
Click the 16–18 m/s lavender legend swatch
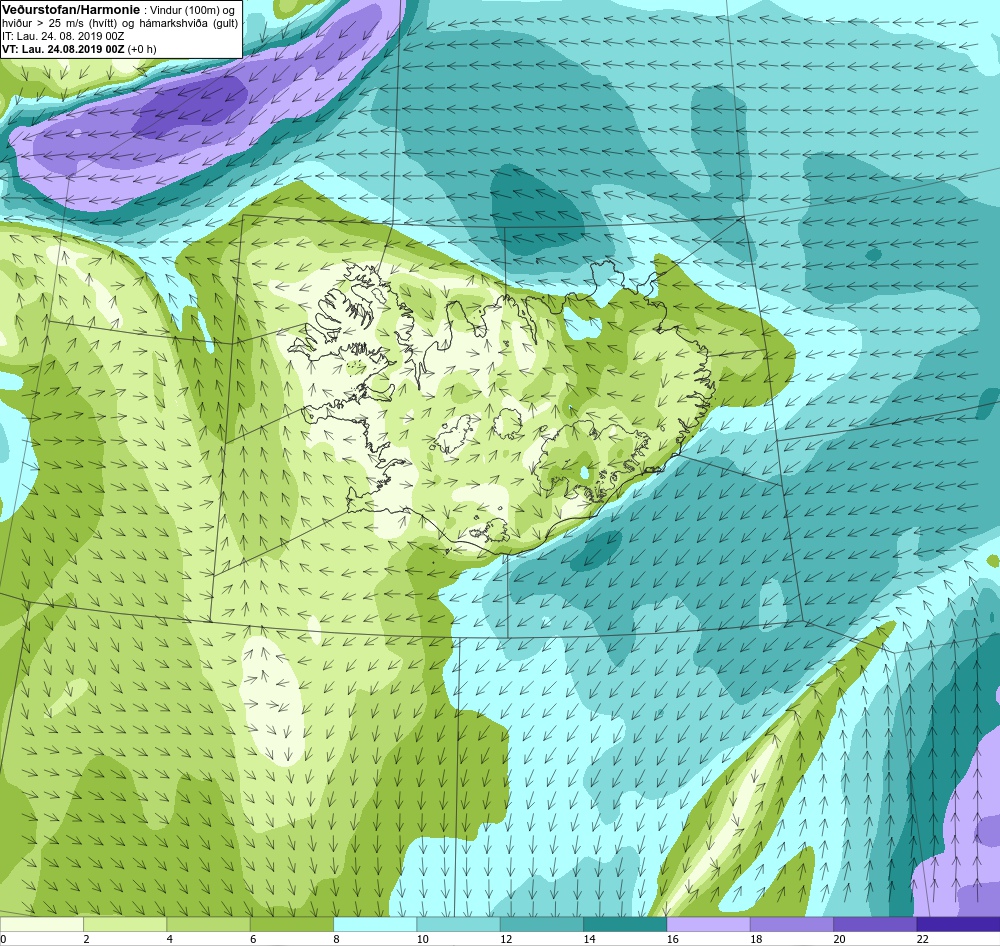[708, 924]
